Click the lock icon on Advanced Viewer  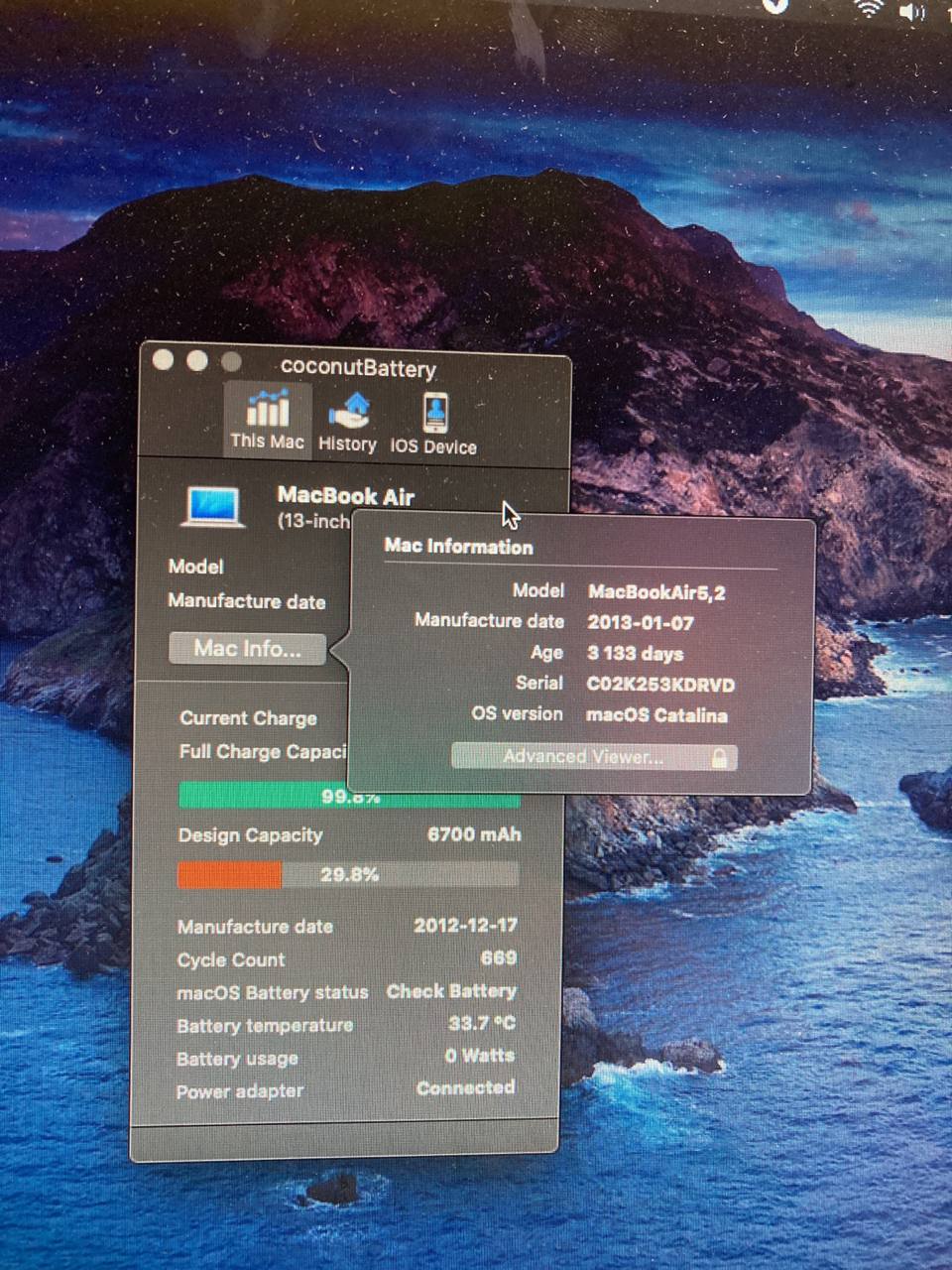point(719,758)
